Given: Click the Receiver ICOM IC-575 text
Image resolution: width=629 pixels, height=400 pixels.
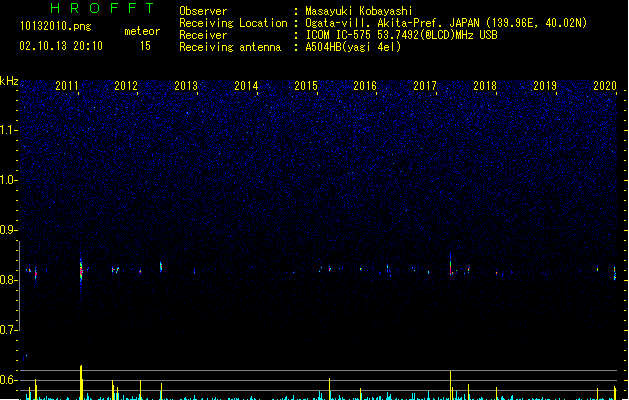Looking at the screenshot, I should tap(402, 35).
